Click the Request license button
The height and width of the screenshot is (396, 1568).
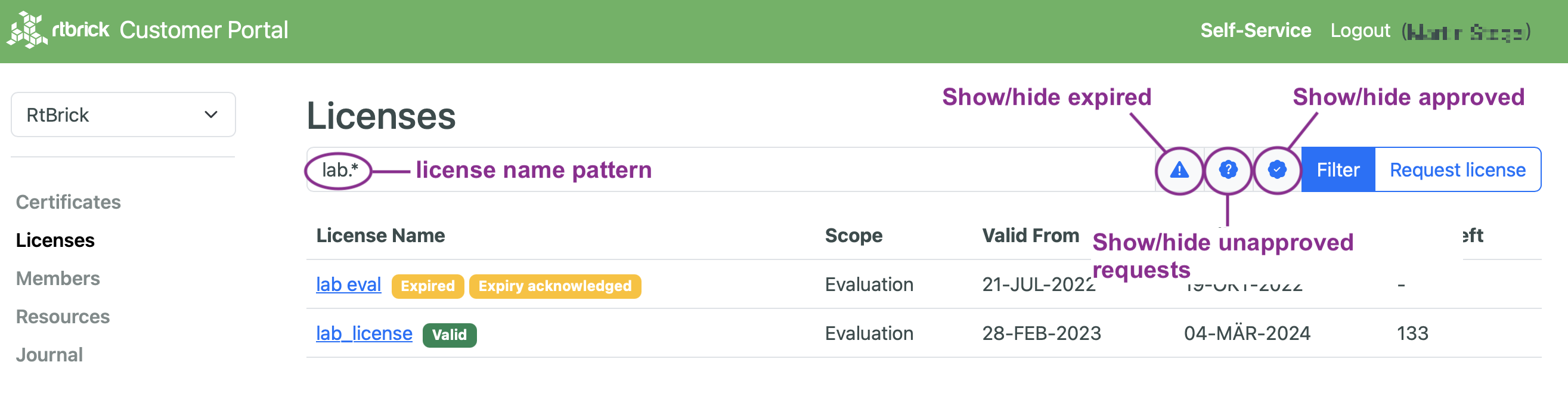pos(1457,170)
